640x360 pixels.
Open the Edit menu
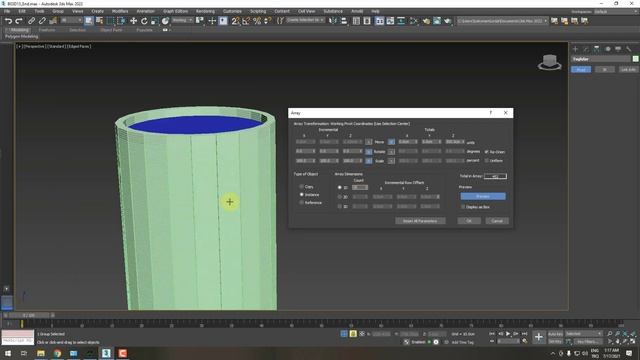coord(22,11)
